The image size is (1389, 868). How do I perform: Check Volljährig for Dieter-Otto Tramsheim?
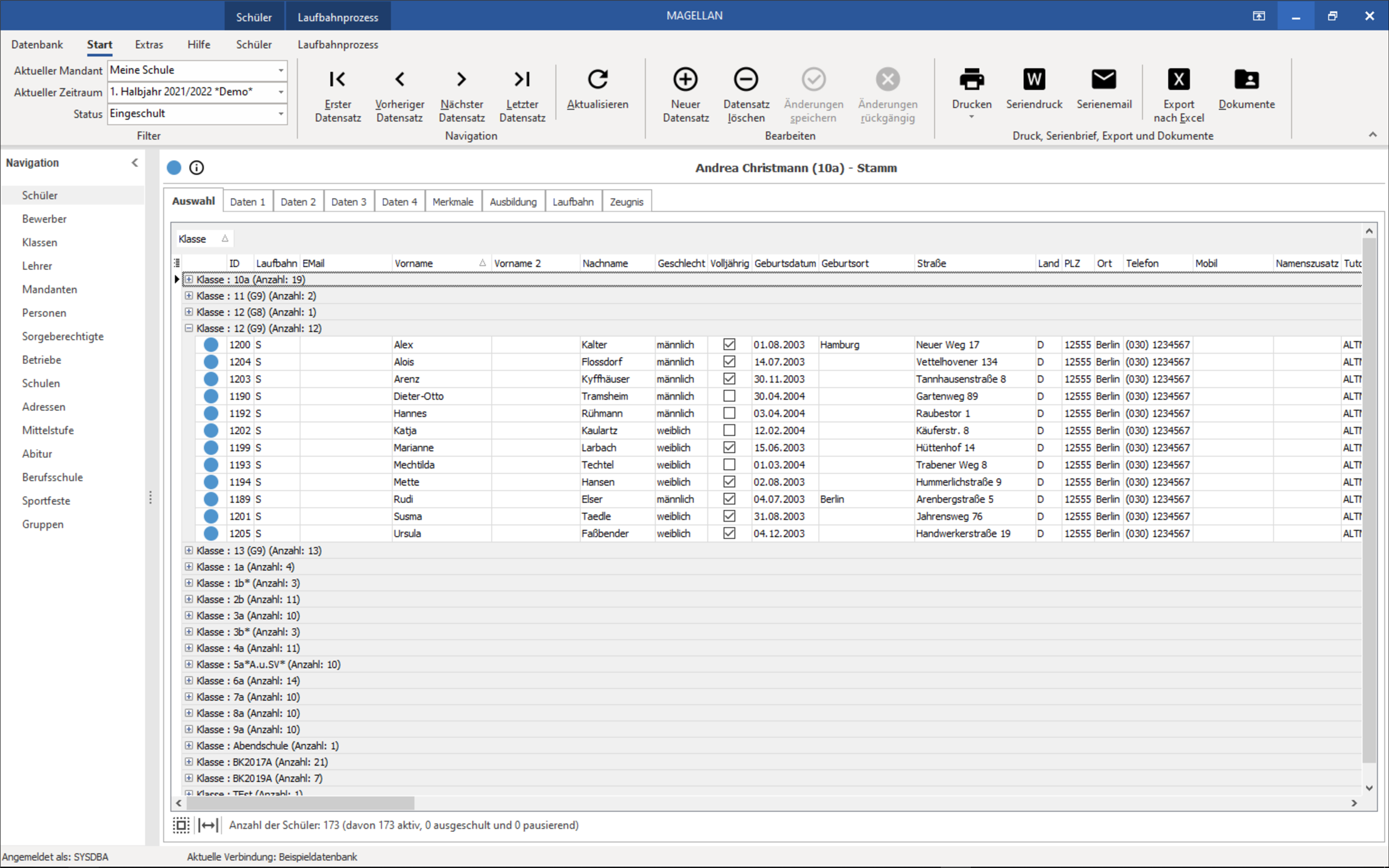point(729,396)
